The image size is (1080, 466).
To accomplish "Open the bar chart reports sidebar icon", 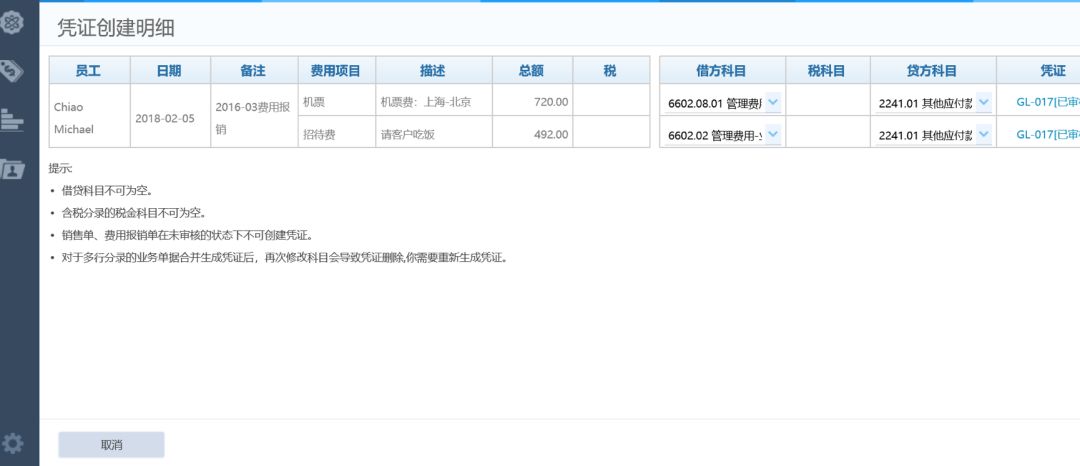I will click(13, 119).
